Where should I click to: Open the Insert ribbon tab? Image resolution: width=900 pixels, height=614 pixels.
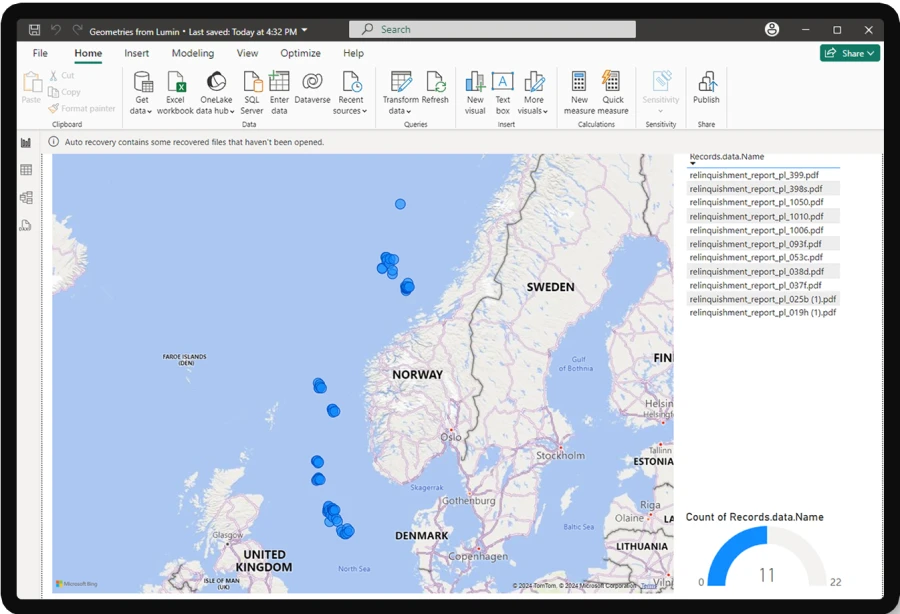136,53
